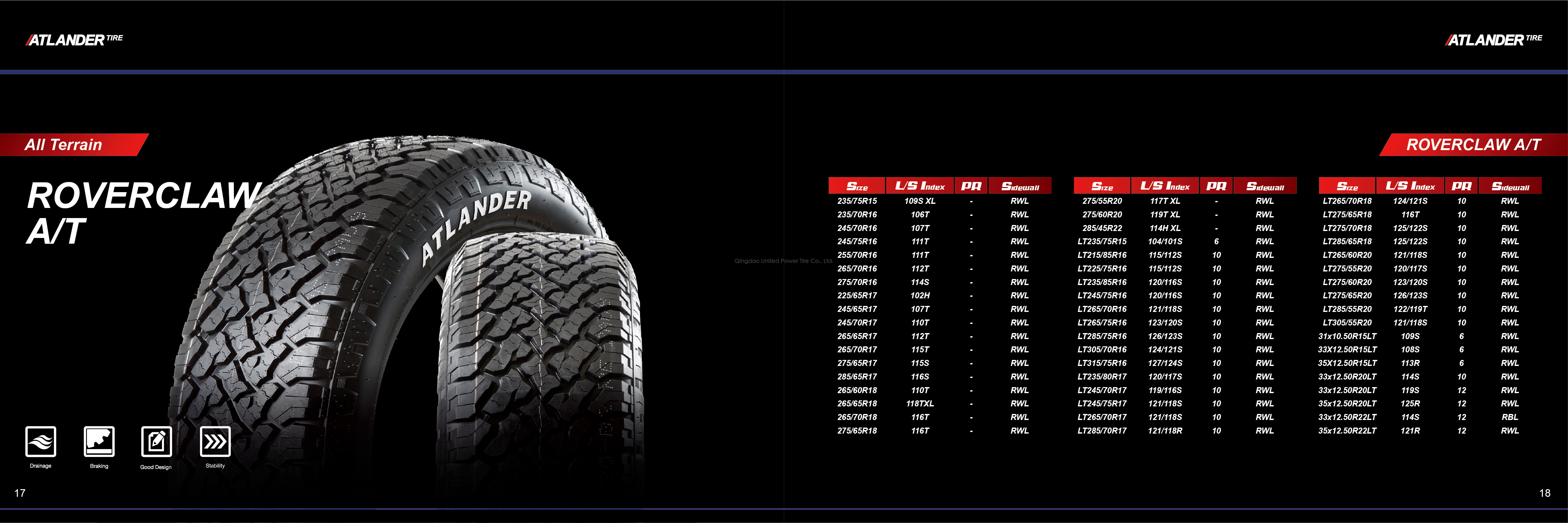This screenshot has width=1568, height=523.
Task: Click the load index value 121/118R
Action: [x=1165, y=430]
